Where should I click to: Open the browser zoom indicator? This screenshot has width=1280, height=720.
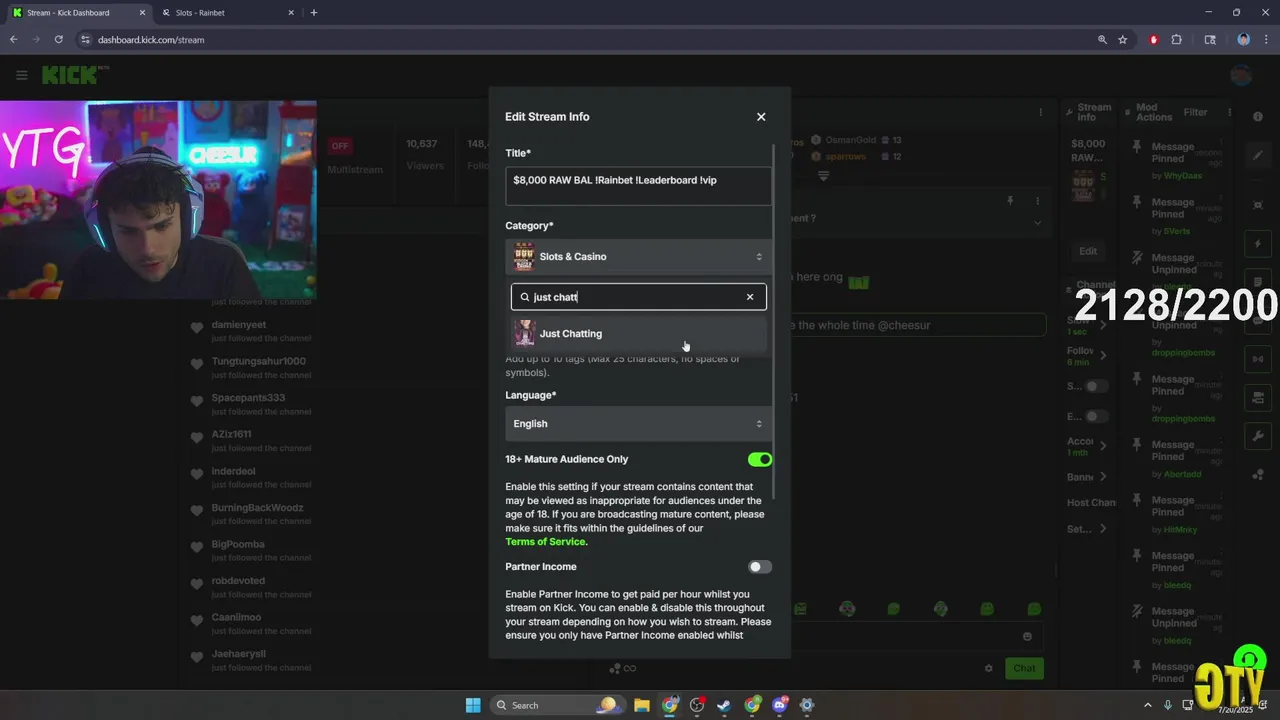1102,40
